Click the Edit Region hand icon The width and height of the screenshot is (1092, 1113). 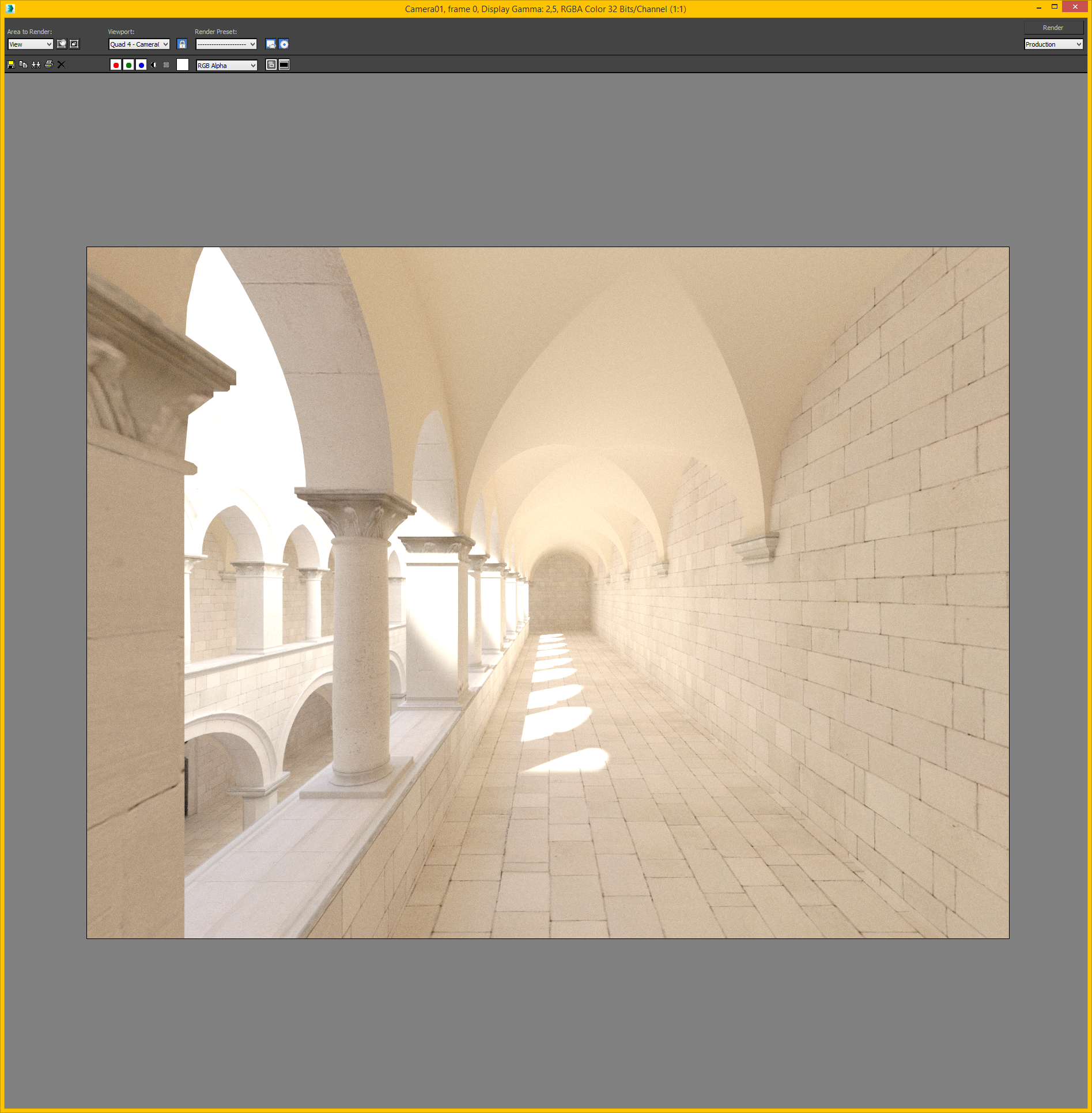pyautogui.click(x=62, y=44)
